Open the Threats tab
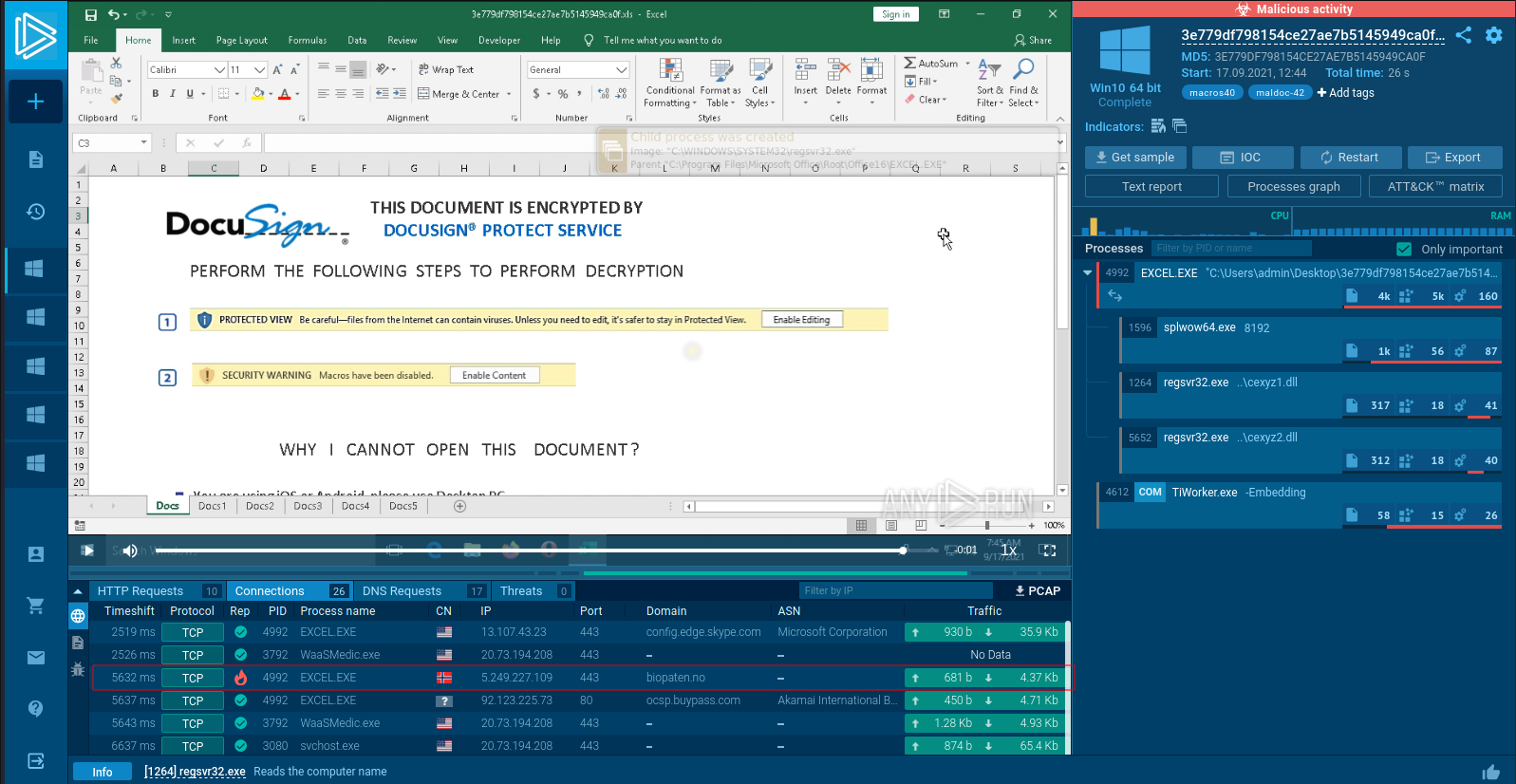 [533, 590]
